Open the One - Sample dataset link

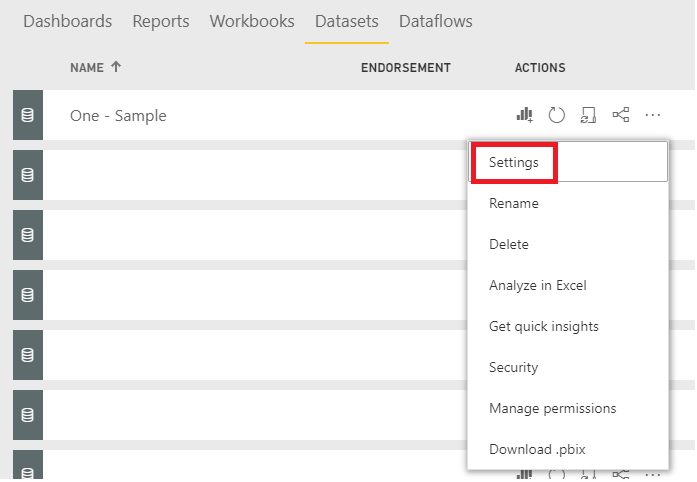coord(118,115)
